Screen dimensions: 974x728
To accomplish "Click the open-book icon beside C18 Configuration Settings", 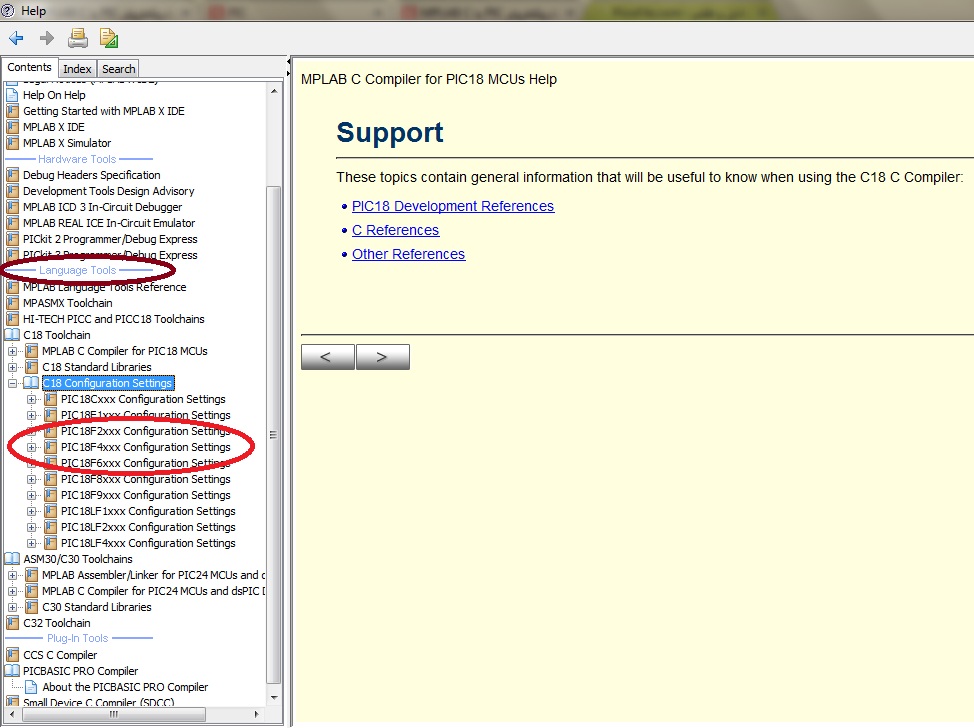I will pyautogui.click(x=31, y=383).
